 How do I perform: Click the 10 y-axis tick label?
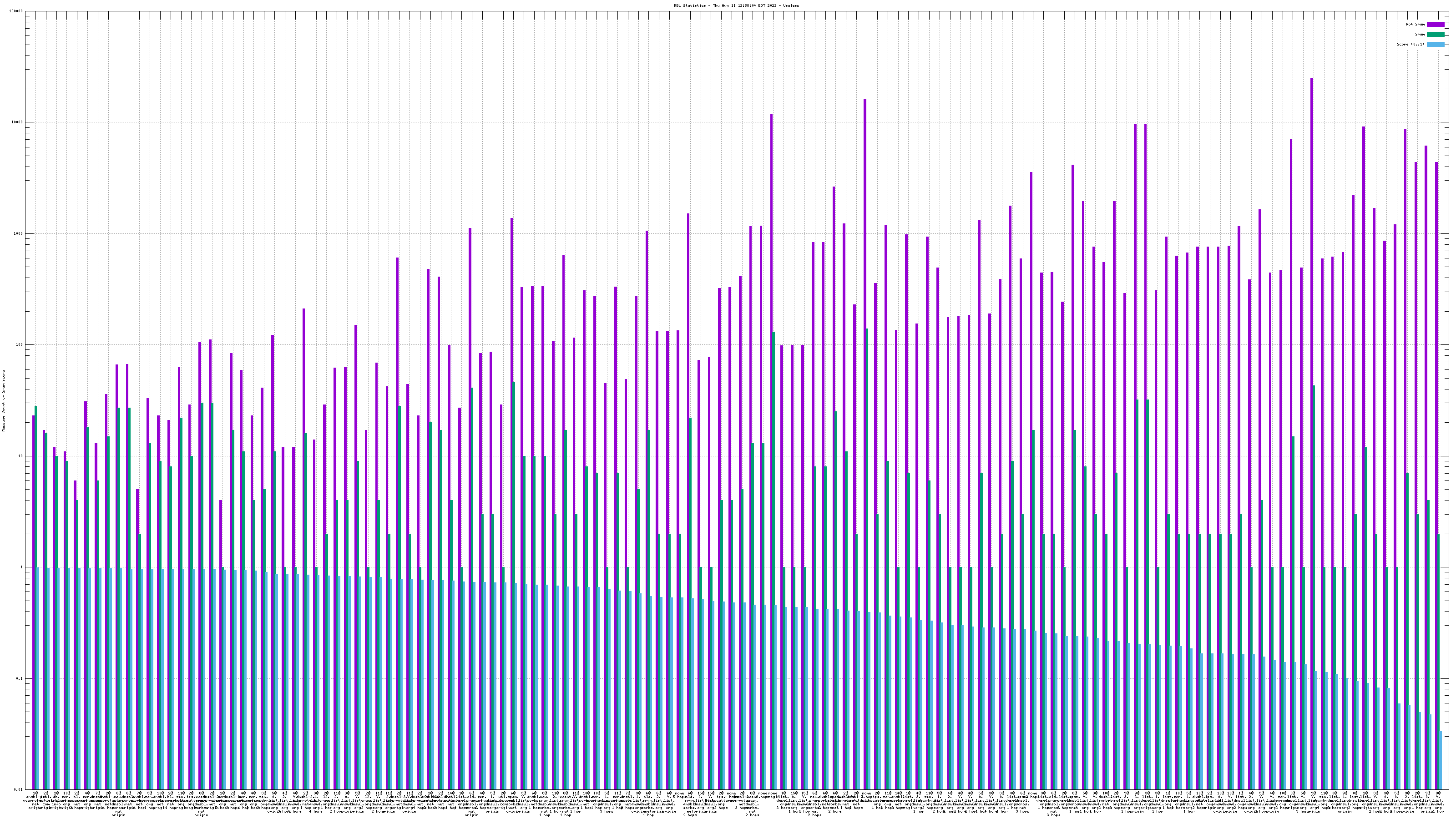(21, 456)
